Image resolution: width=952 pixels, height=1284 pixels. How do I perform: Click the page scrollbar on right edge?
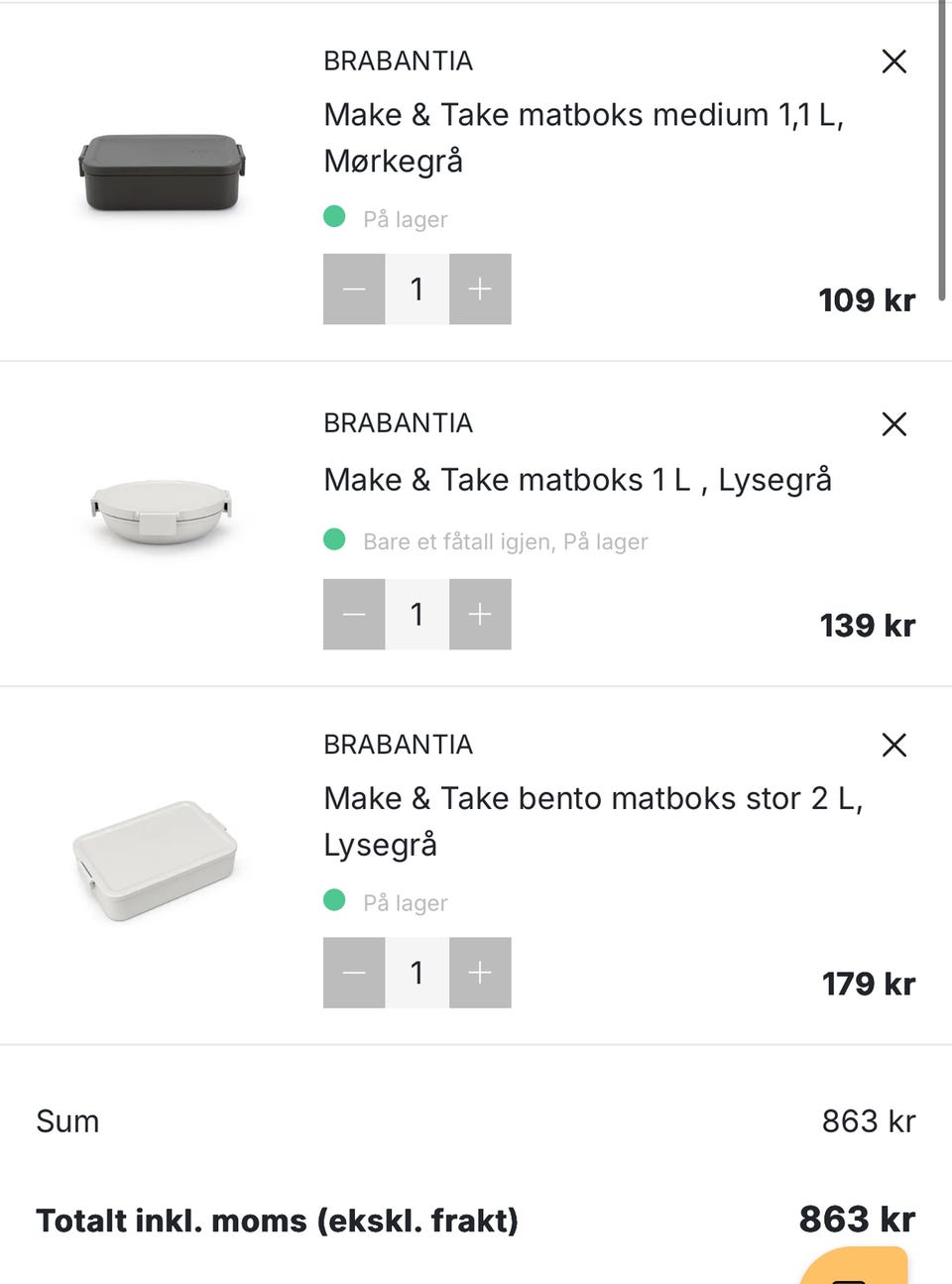942,149
